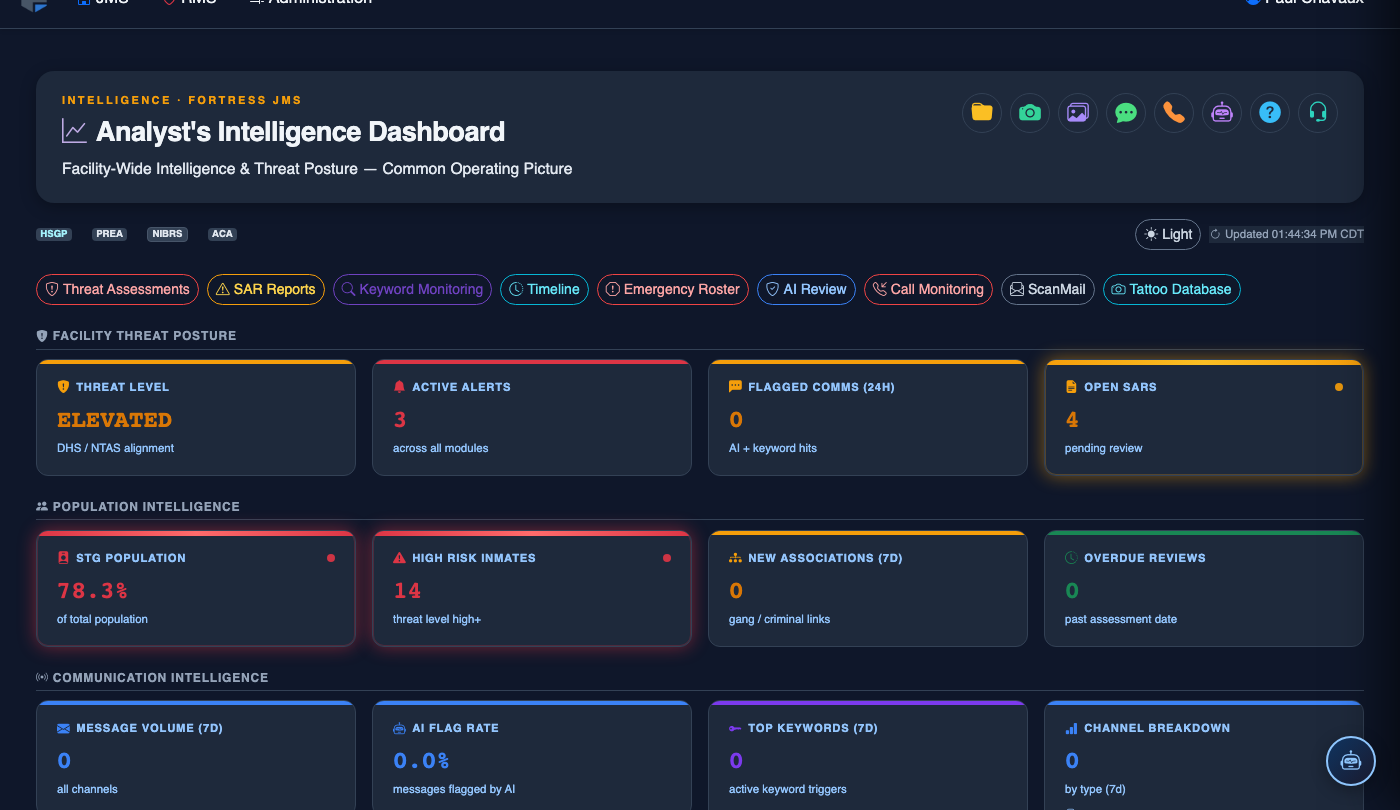Click the PREA badge

[x=110, y=234]
